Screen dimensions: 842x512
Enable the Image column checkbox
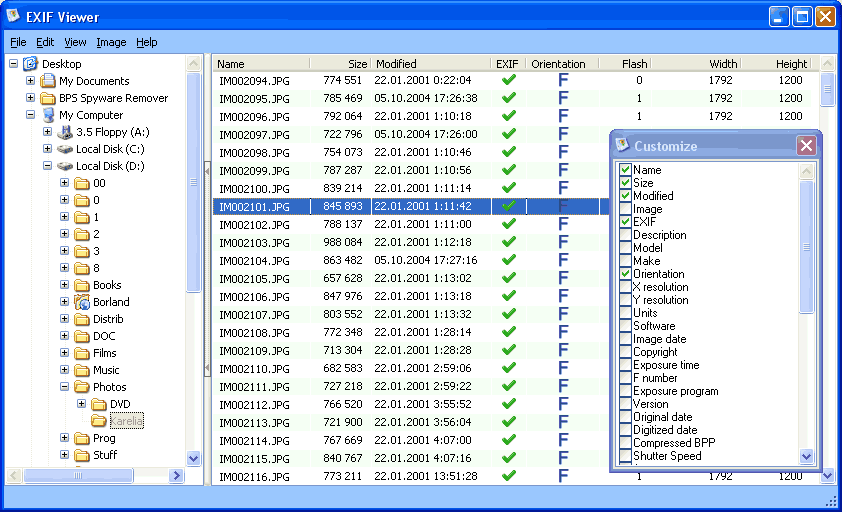(625, 209)
